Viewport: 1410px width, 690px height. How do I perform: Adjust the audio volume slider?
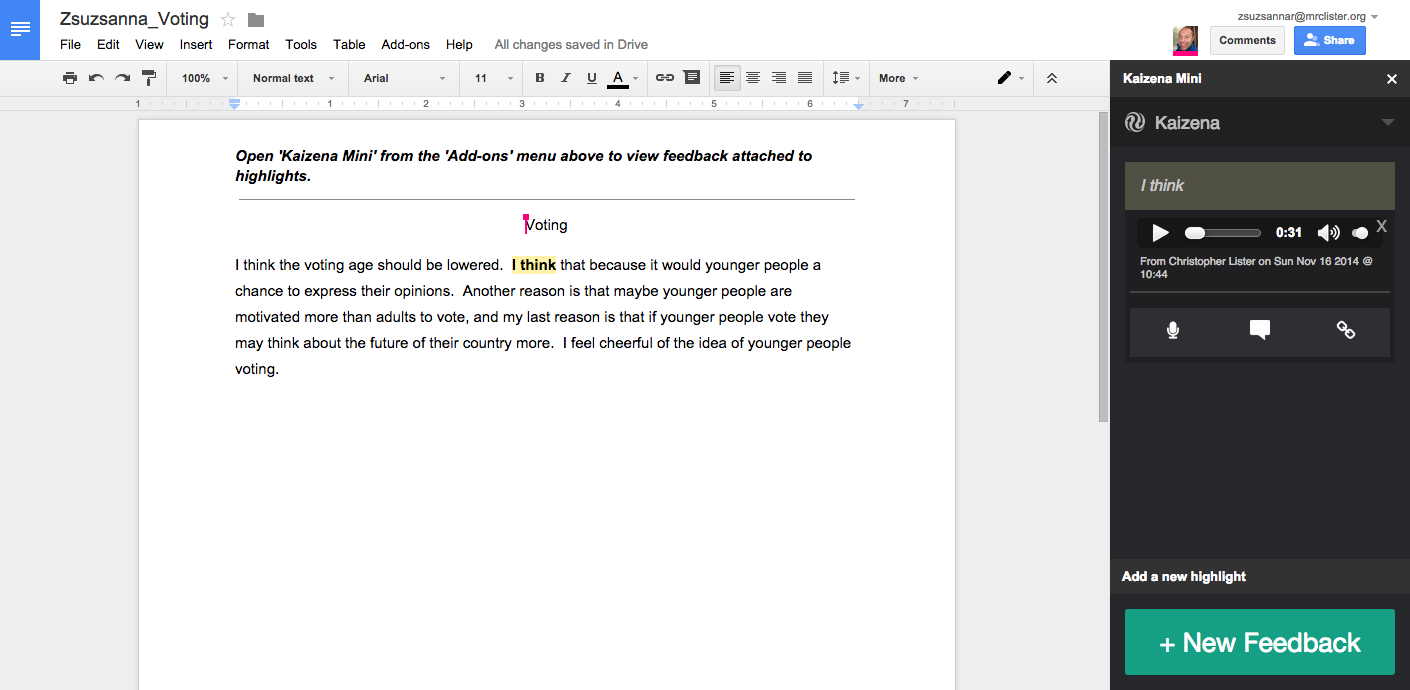point(1359,233)
